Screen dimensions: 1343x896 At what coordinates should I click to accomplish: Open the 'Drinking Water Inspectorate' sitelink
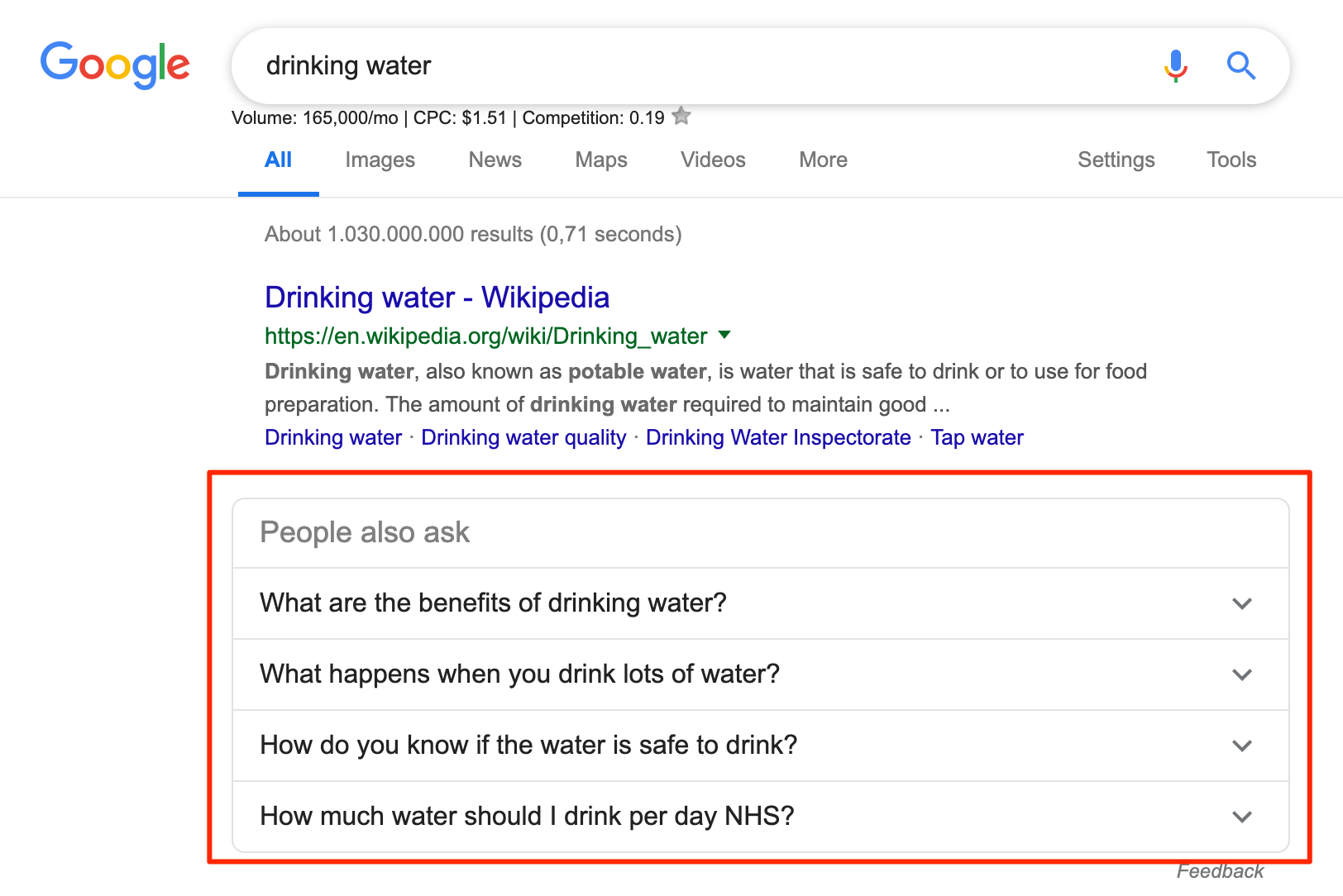point(778,437)
